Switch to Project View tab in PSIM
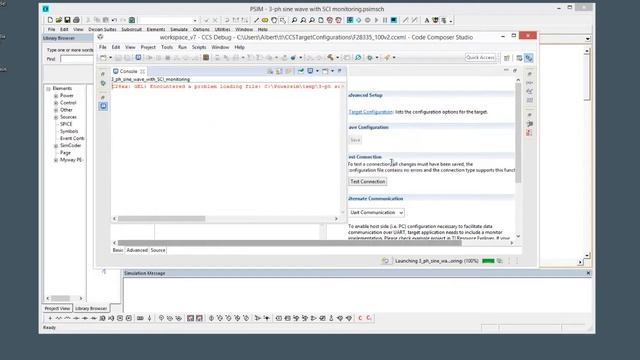Image resolution: width=640 pixels, height=360 pixels. pos(57,309)
